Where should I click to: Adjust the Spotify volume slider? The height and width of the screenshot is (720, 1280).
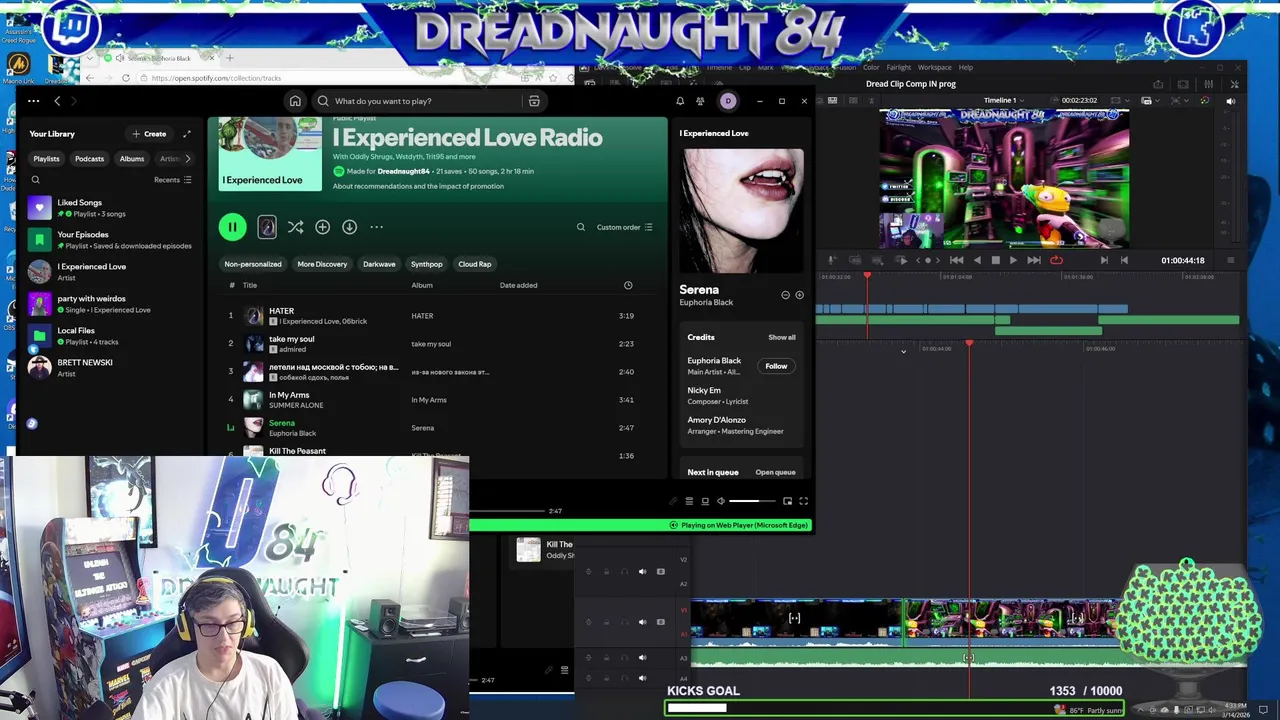pos(752,501)
